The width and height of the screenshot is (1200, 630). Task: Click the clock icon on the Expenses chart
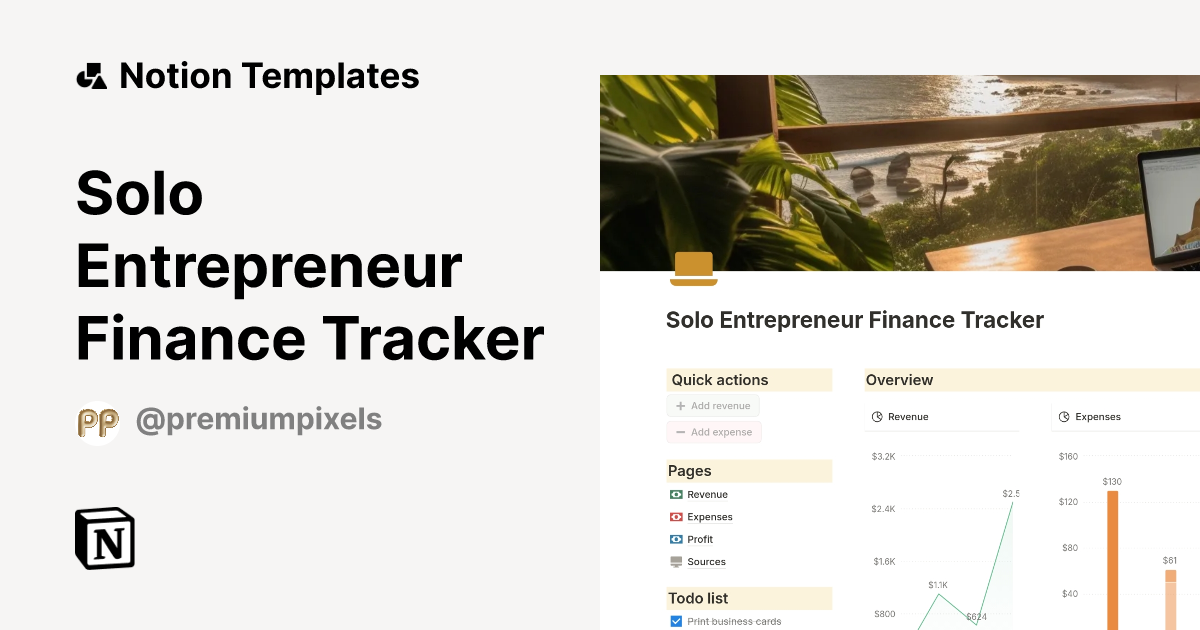point(1062,416)
